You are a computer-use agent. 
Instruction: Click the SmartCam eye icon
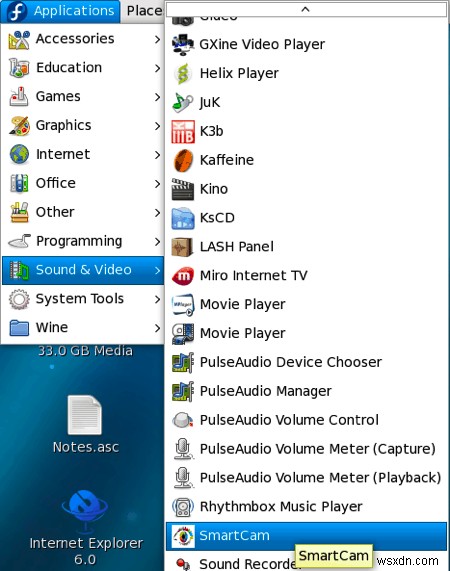tap(183, 536)
